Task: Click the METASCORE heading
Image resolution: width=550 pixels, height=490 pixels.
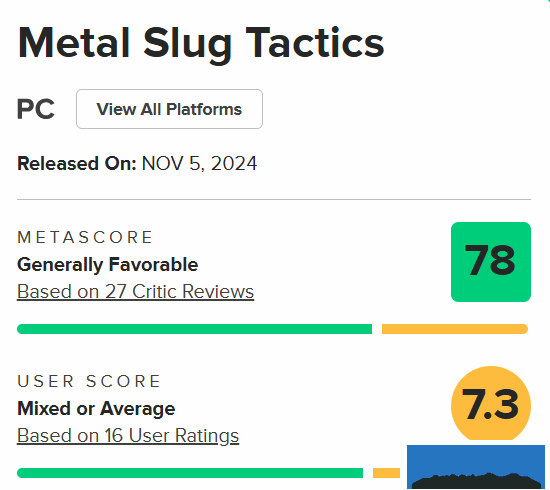Action: [x=85, y=237]
